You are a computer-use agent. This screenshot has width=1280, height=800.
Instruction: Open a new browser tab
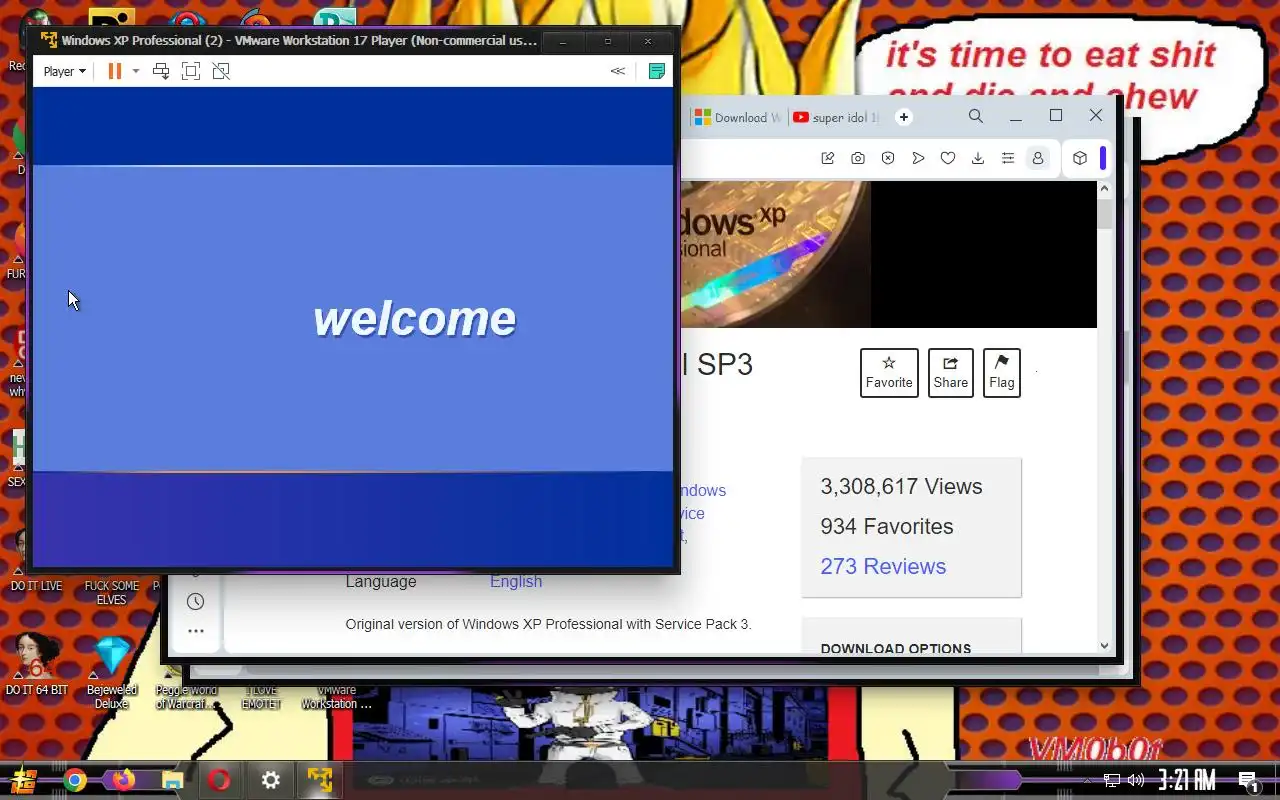[x=904, y=117]
